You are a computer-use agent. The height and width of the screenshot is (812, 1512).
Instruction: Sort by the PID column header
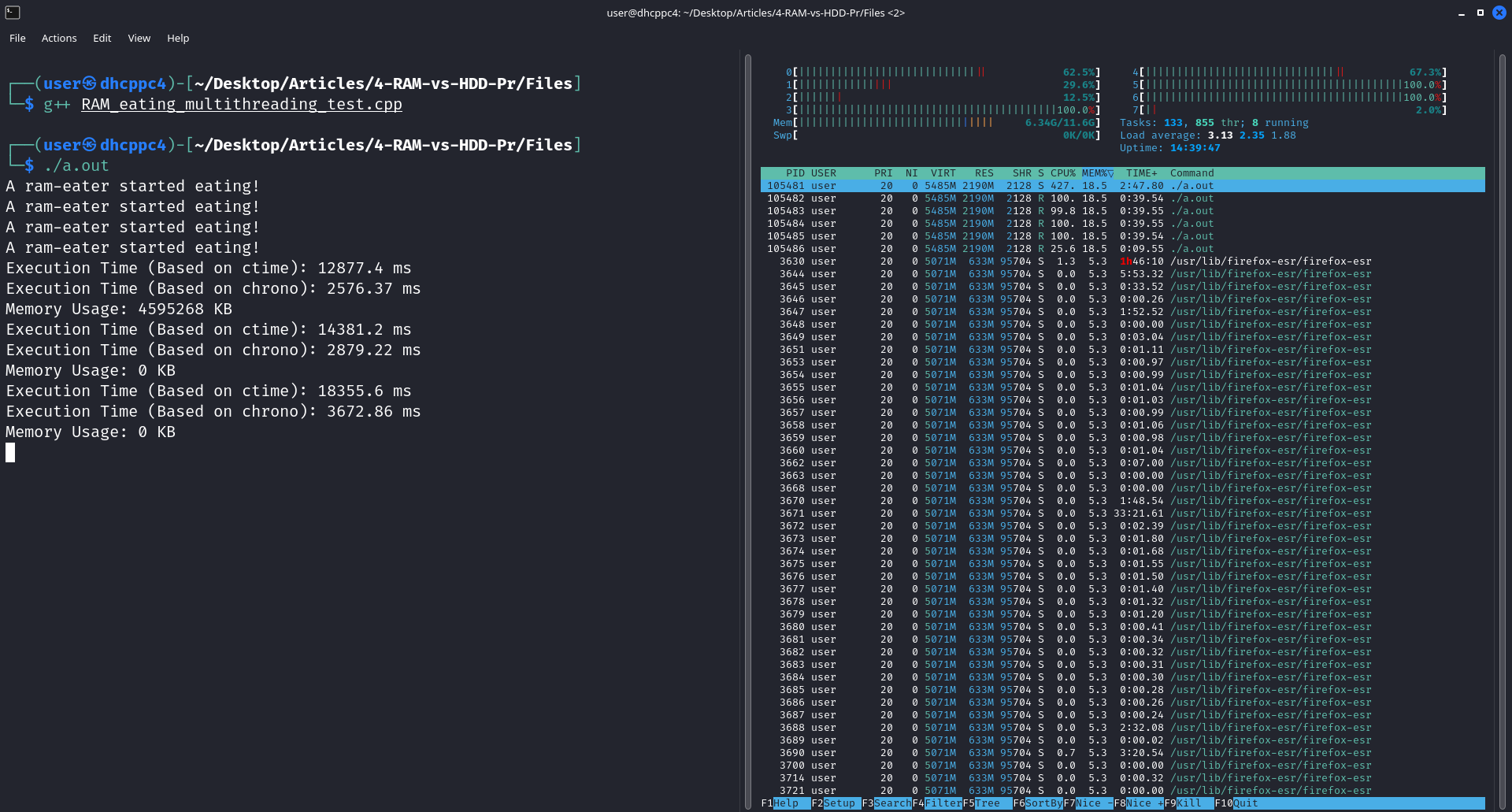pos(795,173)
